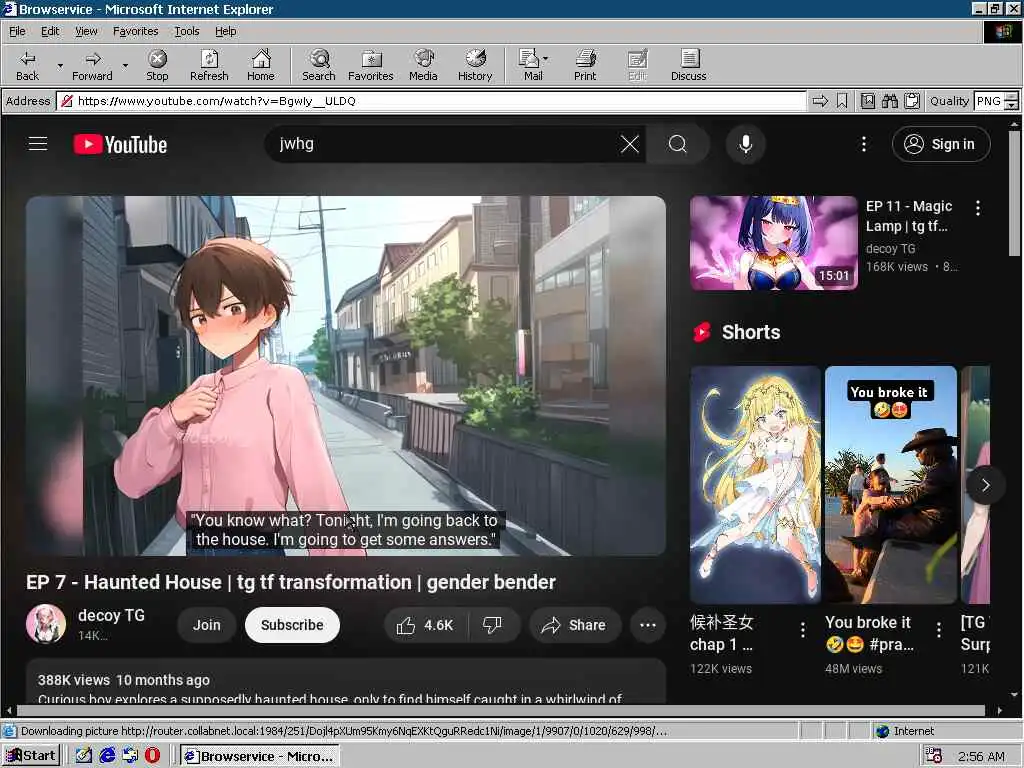Image resolution: width=1024 pixels, height=768 pixels.
Task: Open the Forward history dropdown arrow
Action: (x=125, y=65)
